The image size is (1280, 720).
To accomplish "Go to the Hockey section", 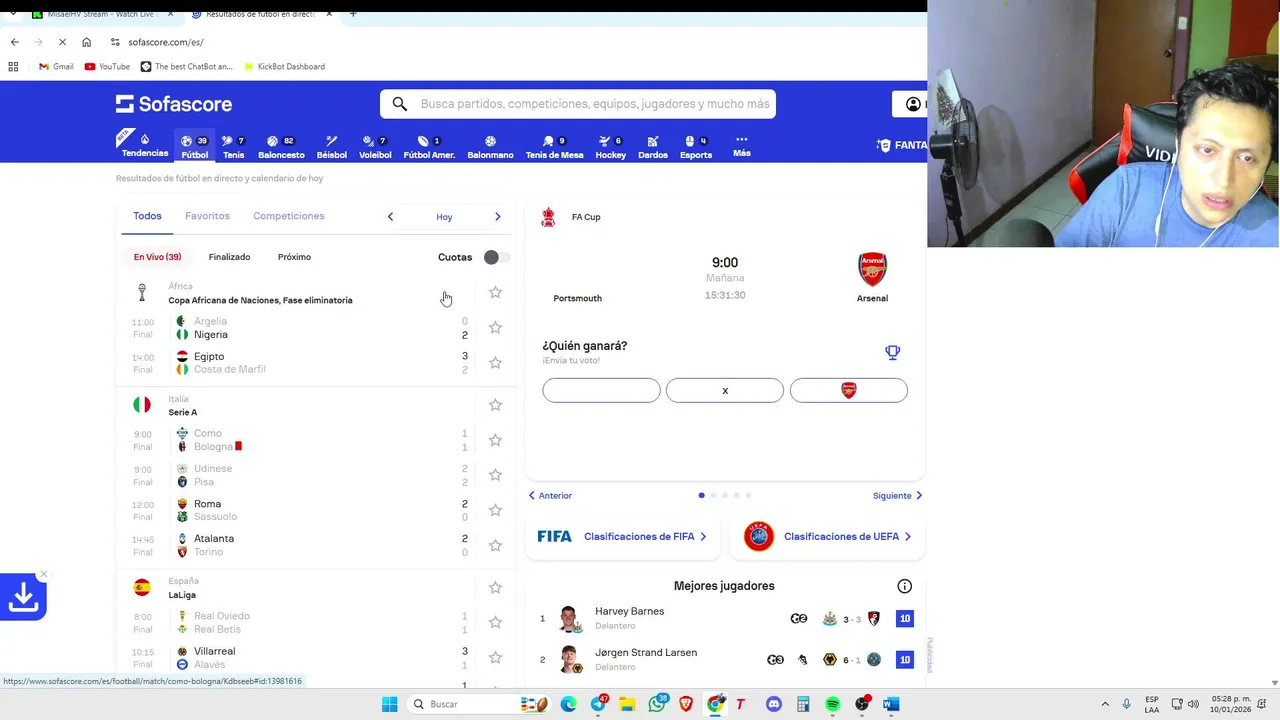I will tap(611, 147).
